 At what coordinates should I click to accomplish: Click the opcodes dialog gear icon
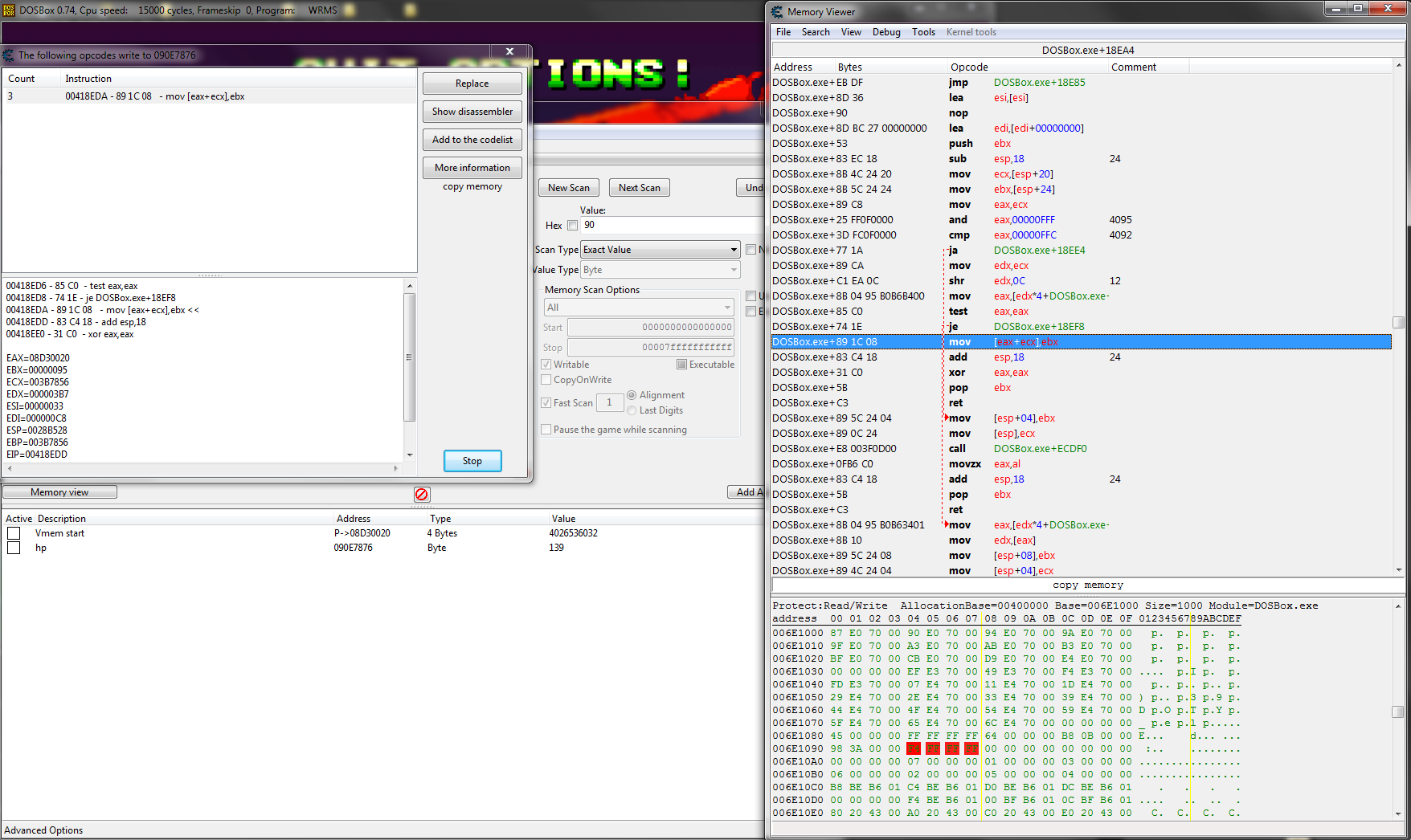(x=9, y=55)
